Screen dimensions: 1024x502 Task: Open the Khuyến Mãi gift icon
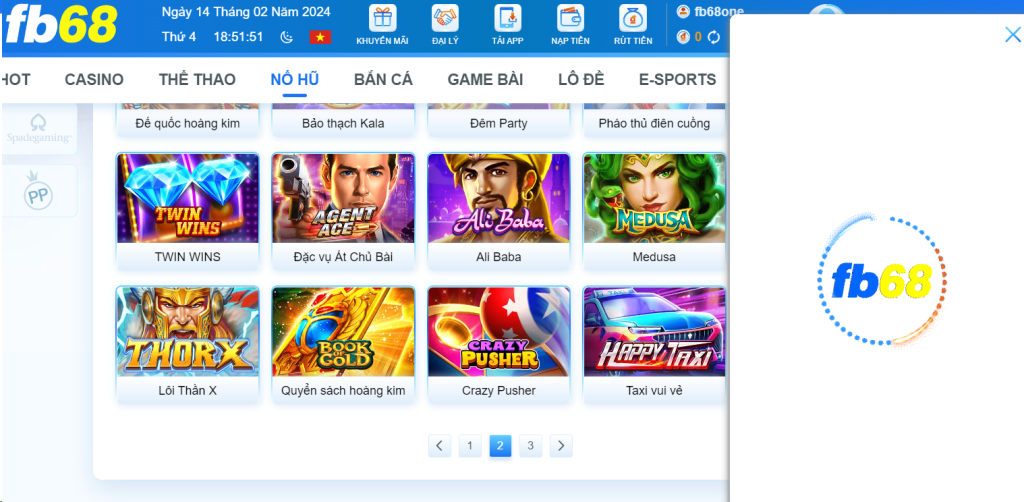coord(382,18)
